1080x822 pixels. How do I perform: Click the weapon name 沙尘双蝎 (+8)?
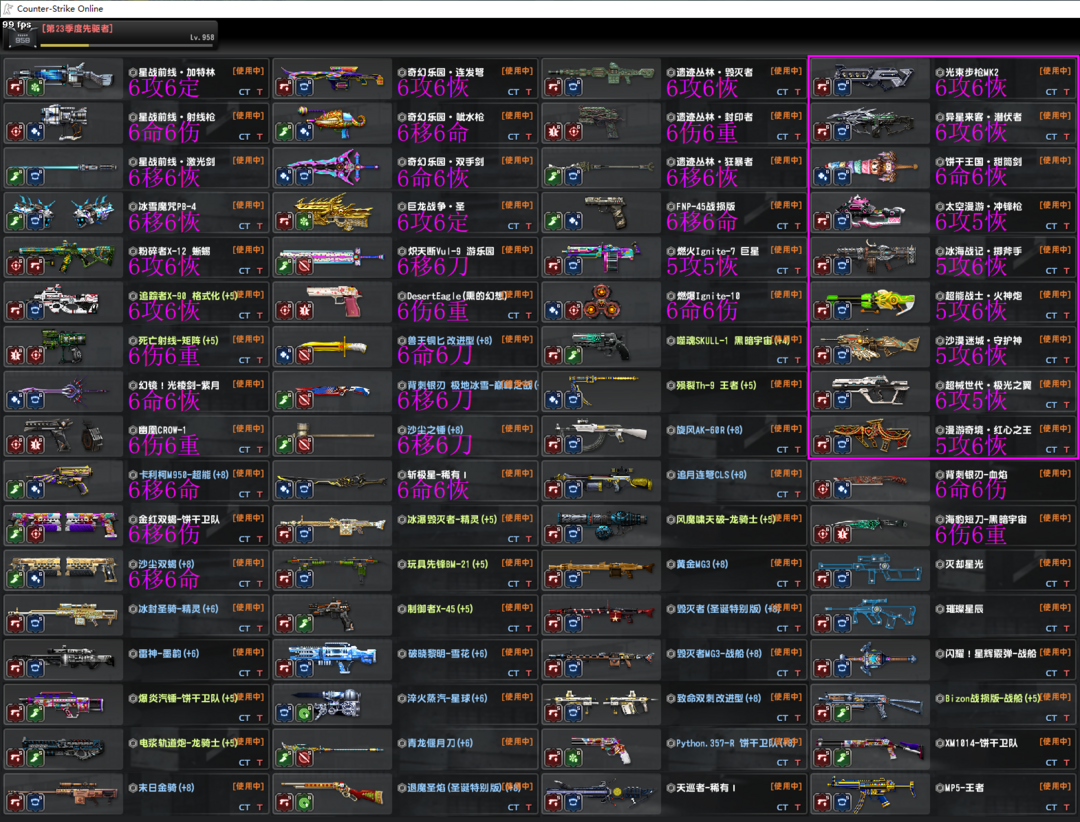(x=167, y=564)
